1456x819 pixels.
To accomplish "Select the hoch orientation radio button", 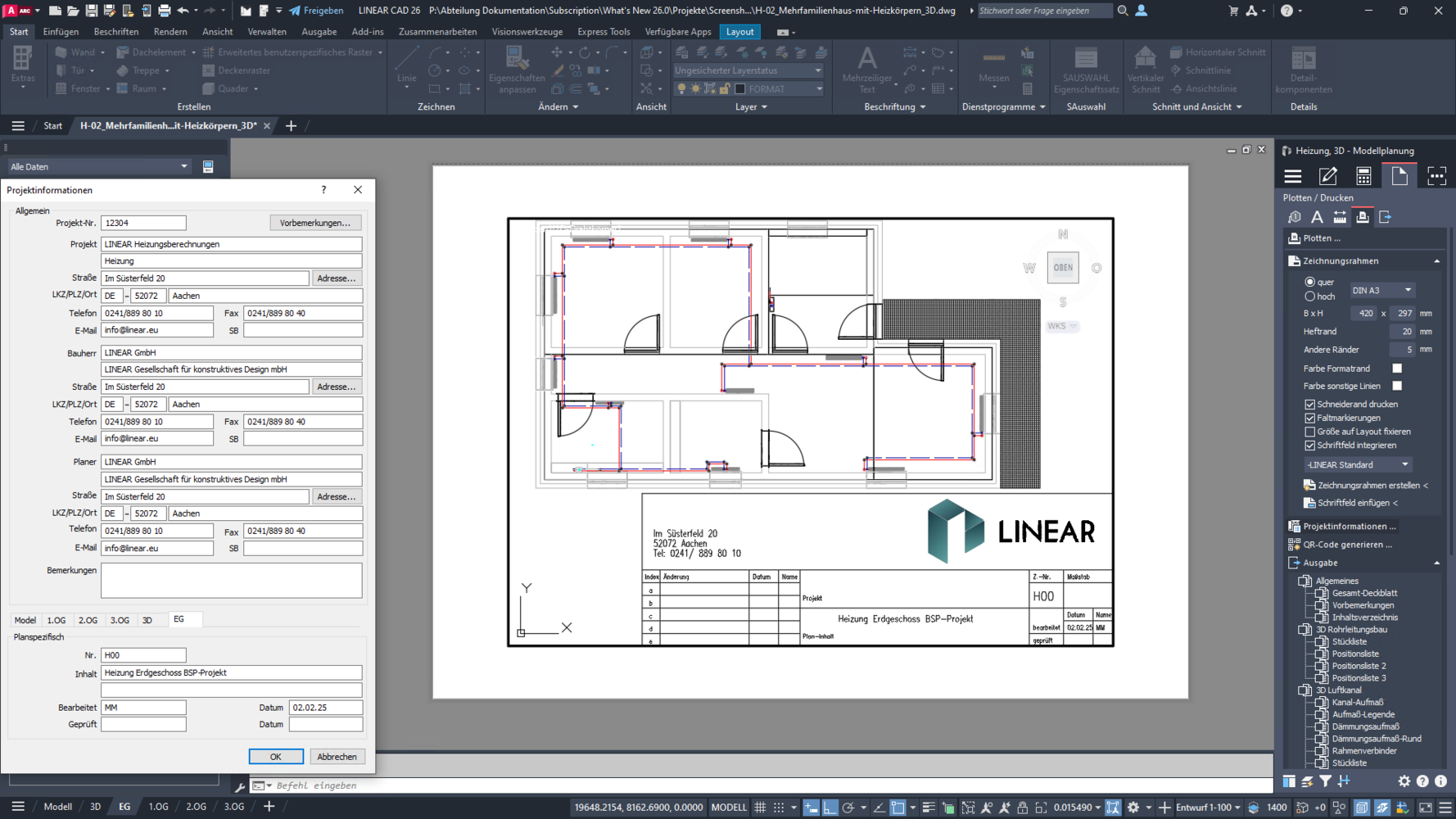I will (x=1310, y=296).
